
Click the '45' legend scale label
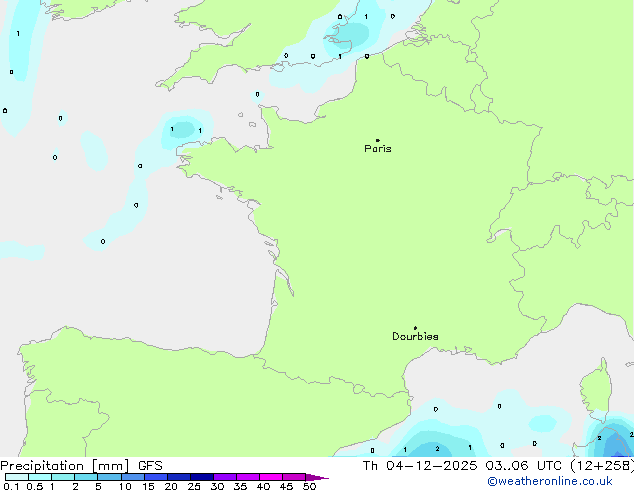click(286, 486)
